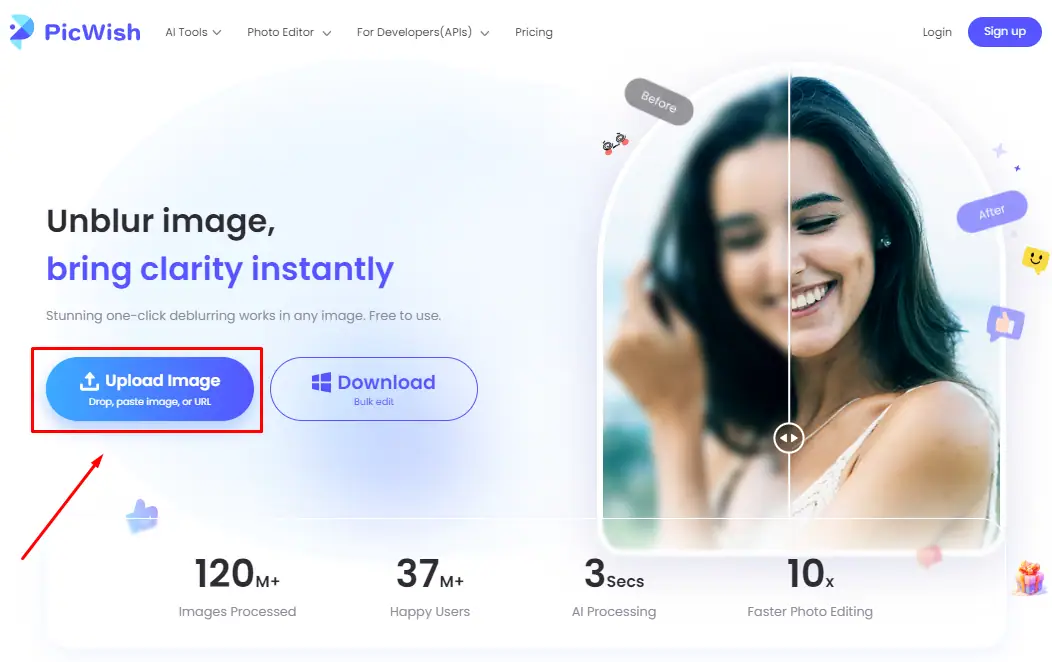Expand the AI Tools dropdown chevron
Image resolution: width=1052 pixels, height=662 pixels.
point(217,32)
